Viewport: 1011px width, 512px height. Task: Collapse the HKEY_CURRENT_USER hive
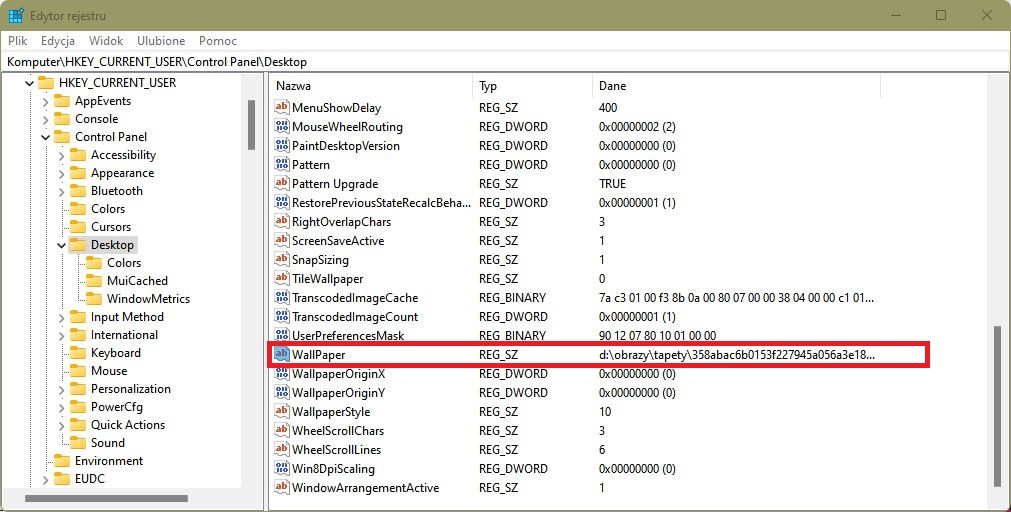29,83
